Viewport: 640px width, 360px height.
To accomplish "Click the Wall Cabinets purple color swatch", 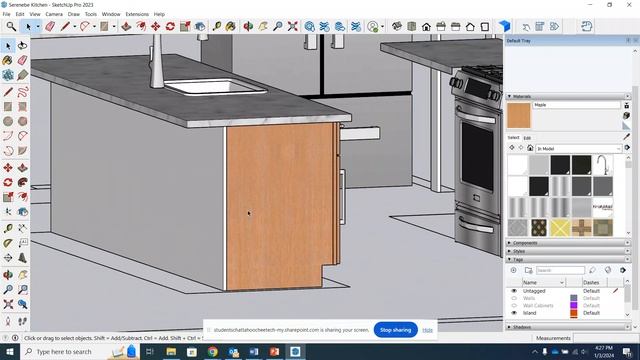I will (x=574, y=305).
